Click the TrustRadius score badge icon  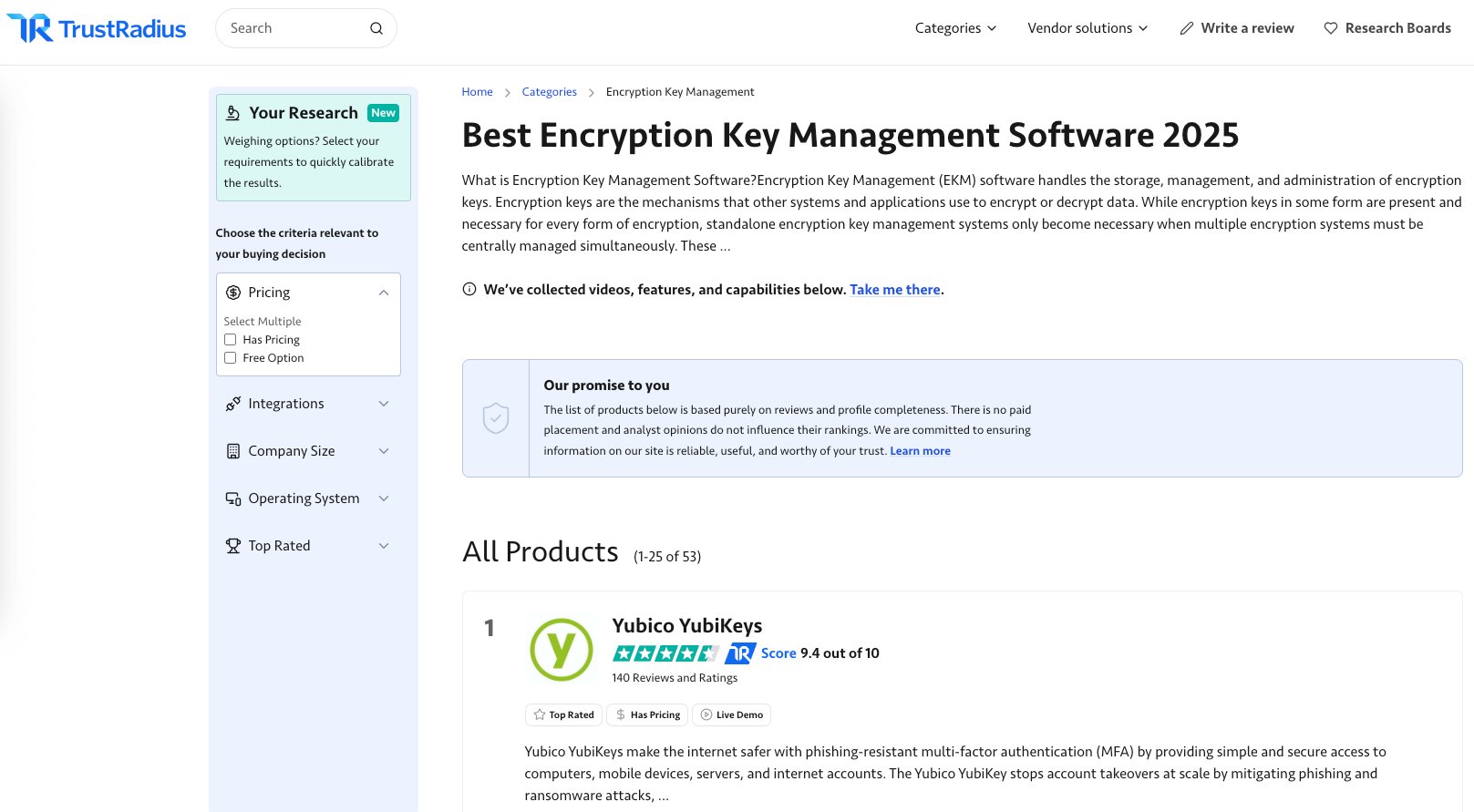[740, 653]
